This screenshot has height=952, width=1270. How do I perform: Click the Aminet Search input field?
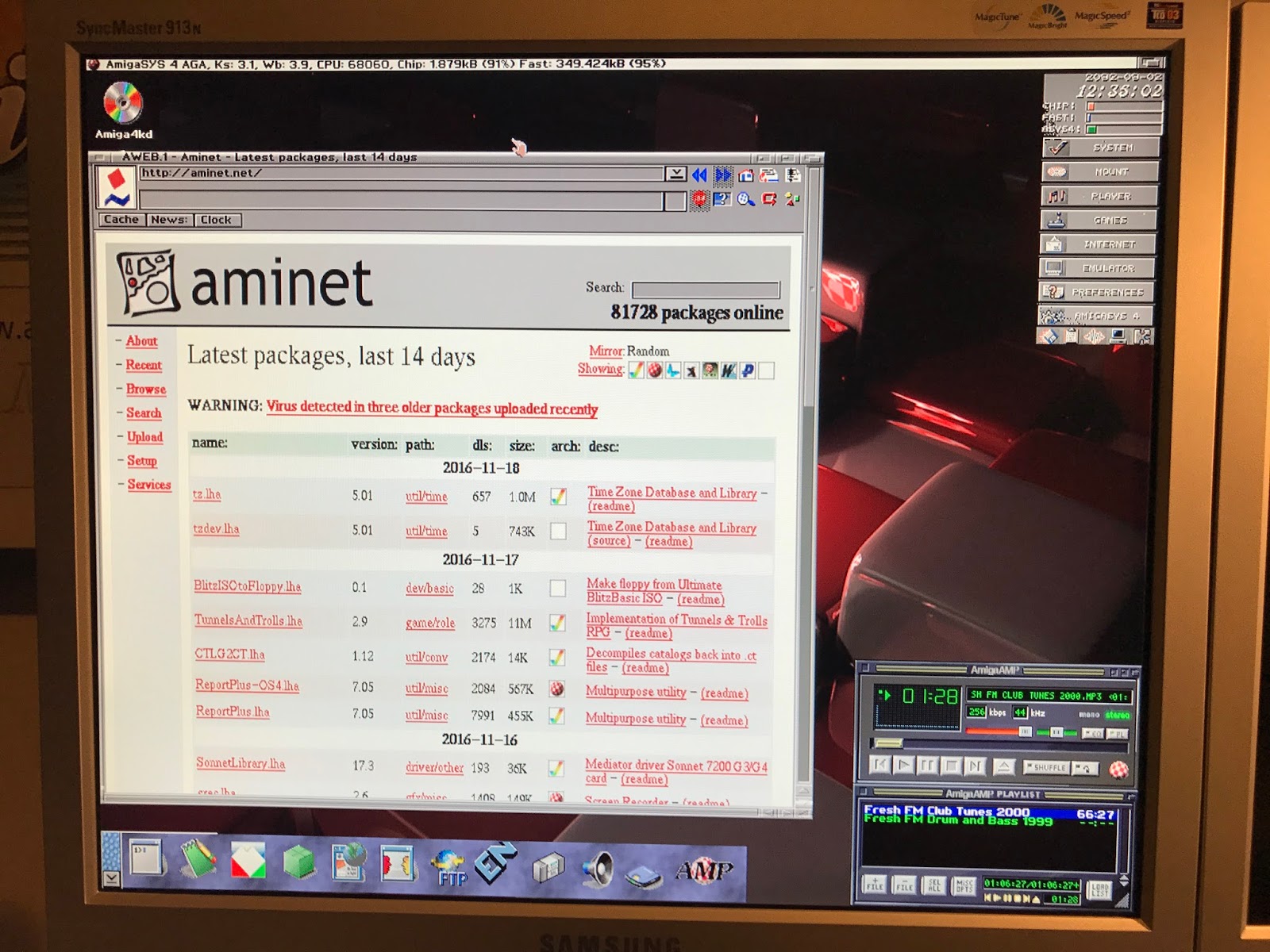coord(706,290)
